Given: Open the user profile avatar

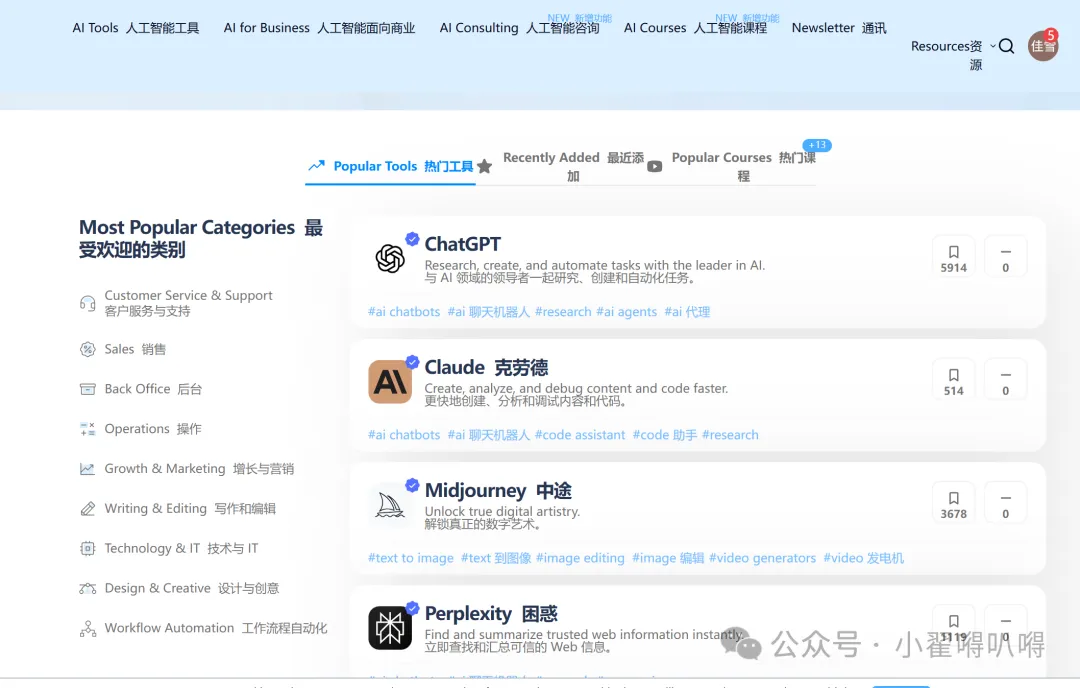Looking at the screenshot, I should [1042, 46].
